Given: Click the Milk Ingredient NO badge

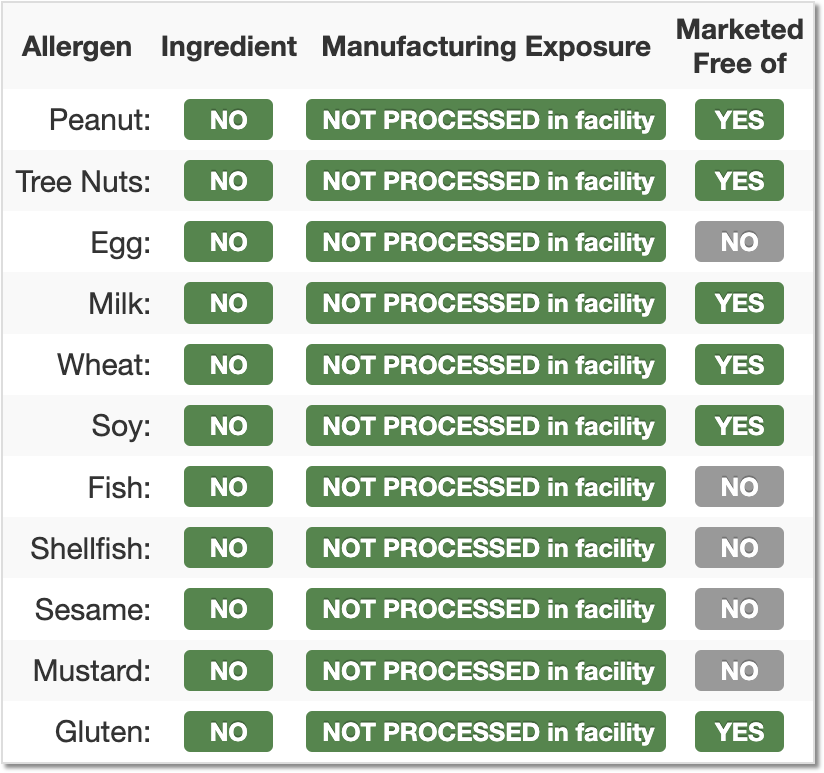Looking at the screenshot, I should coord(228,303).
